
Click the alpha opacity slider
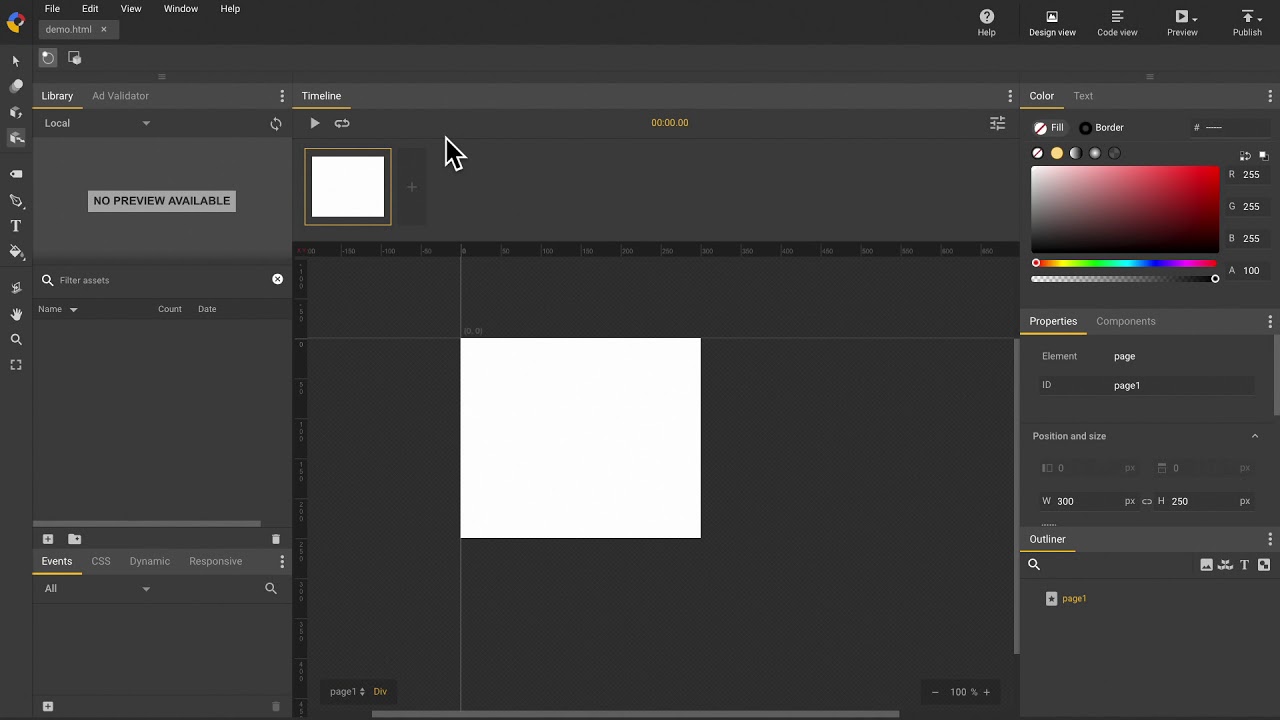pos(1125,279)
